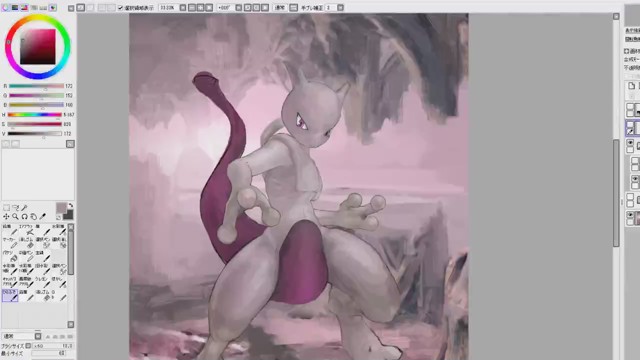Swap foreground and background colors arrow
This screenshot has width=640, height=360.
coord(71,205)
